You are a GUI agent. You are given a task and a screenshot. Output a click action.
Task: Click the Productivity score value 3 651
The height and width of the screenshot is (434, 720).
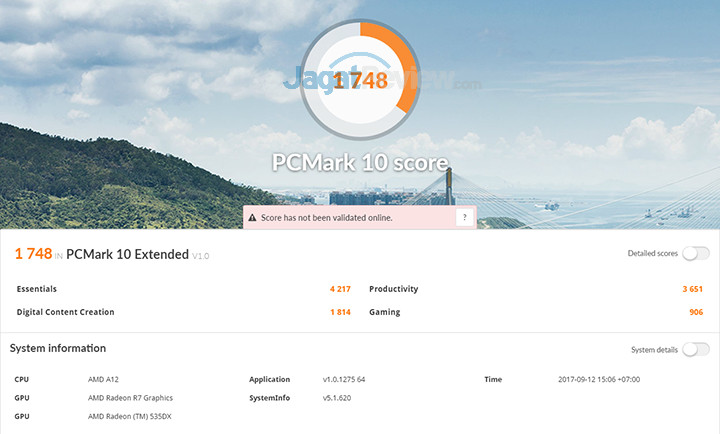[693, 289]
